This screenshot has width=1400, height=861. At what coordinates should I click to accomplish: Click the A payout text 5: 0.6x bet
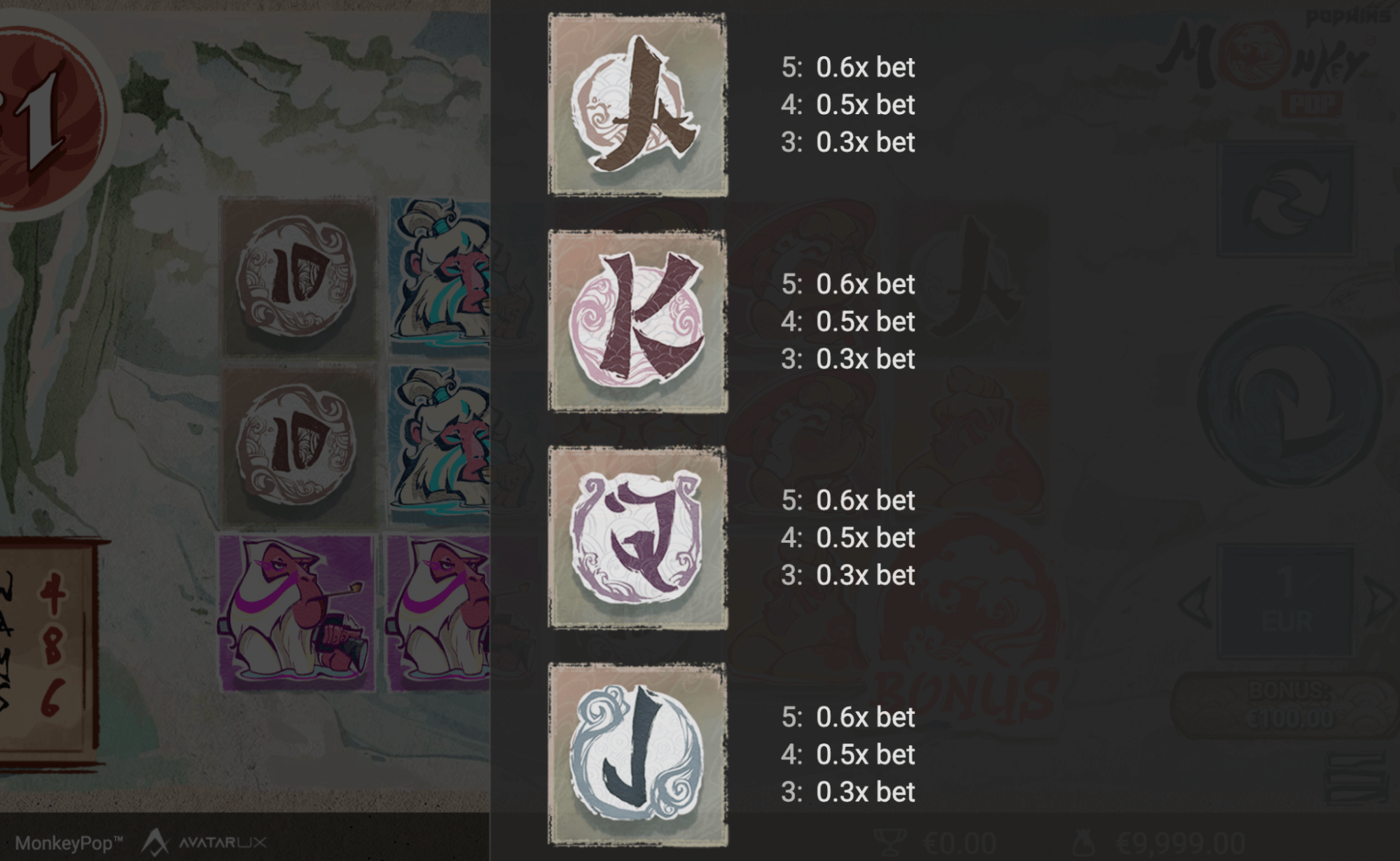[847, 68]
